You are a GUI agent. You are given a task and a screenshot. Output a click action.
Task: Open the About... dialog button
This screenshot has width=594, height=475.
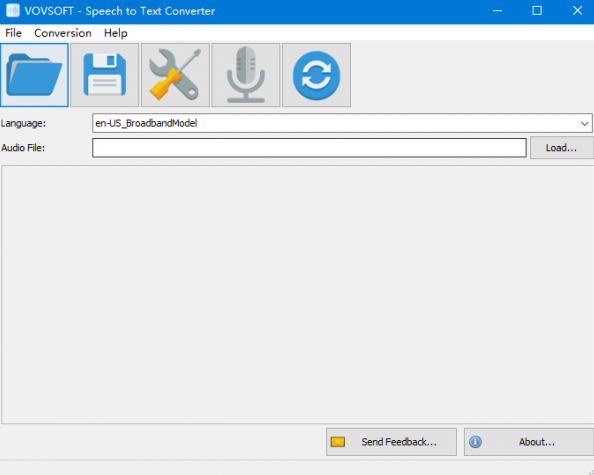click(x=529, y=442)
